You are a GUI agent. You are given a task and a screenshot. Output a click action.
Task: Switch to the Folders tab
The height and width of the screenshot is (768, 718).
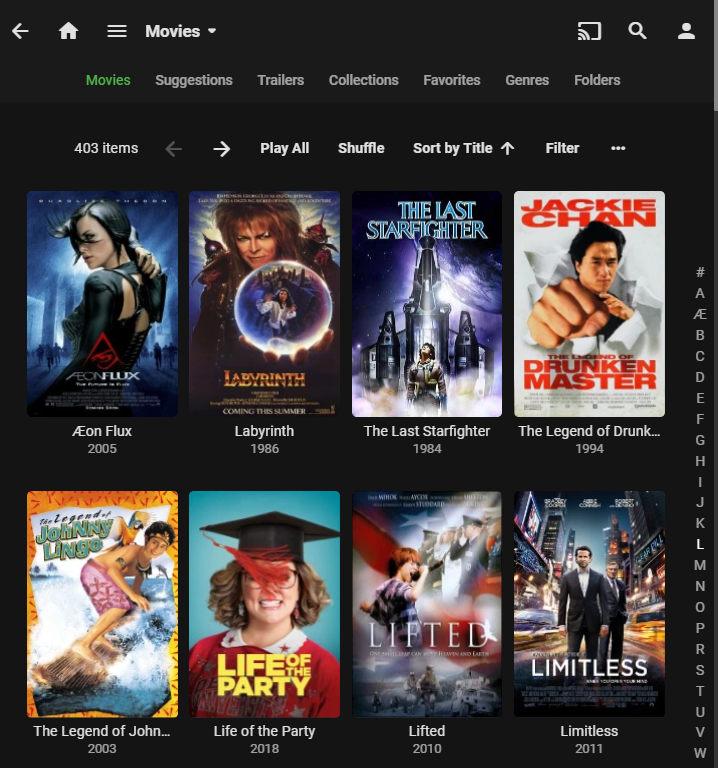tap(597, 80)
